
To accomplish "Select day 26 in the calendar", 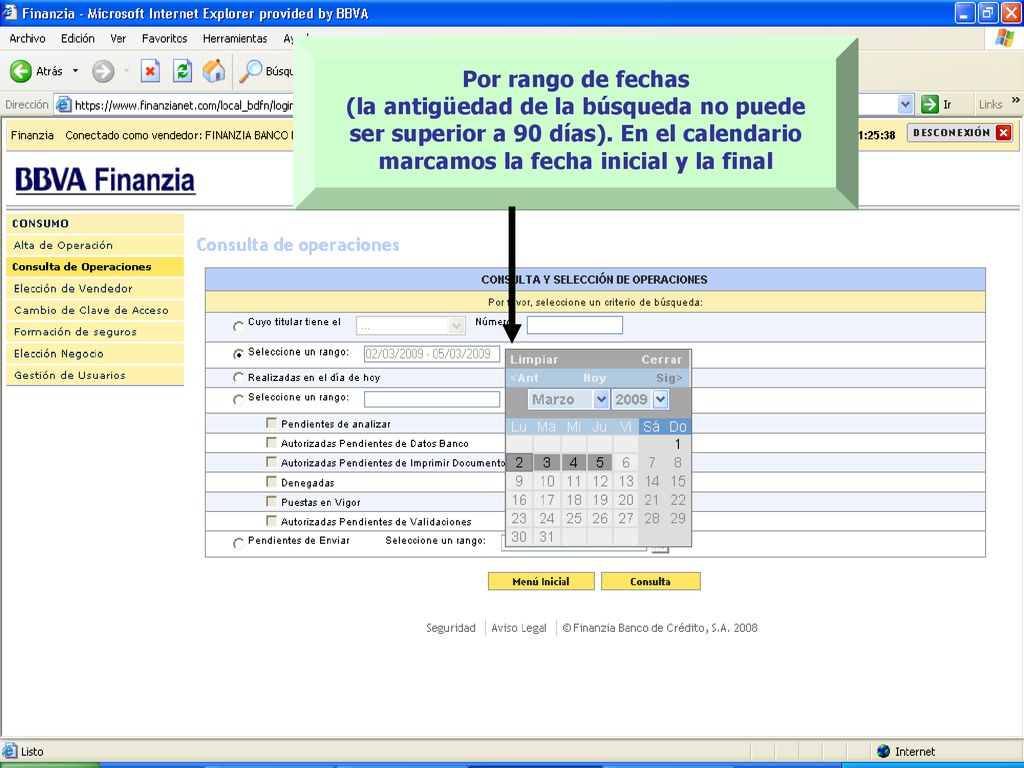I will click(600, 519).
